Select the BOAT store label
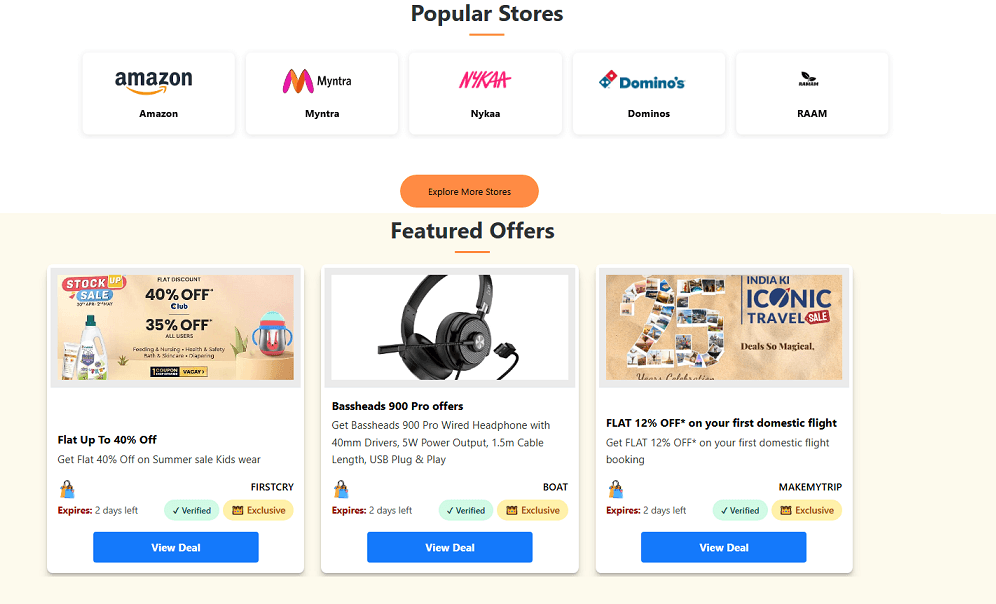The image size is (996, 604). click(555, 487)
